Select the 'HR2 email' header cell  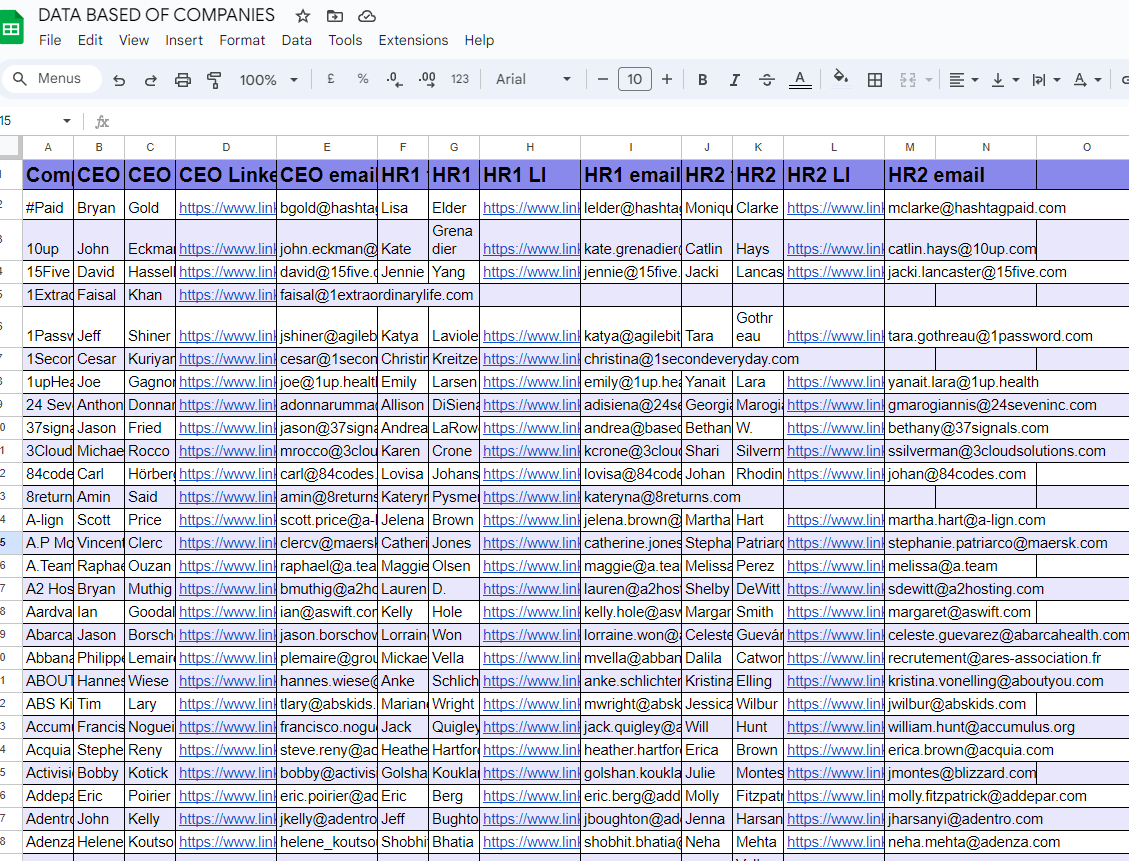click(961, 175)
